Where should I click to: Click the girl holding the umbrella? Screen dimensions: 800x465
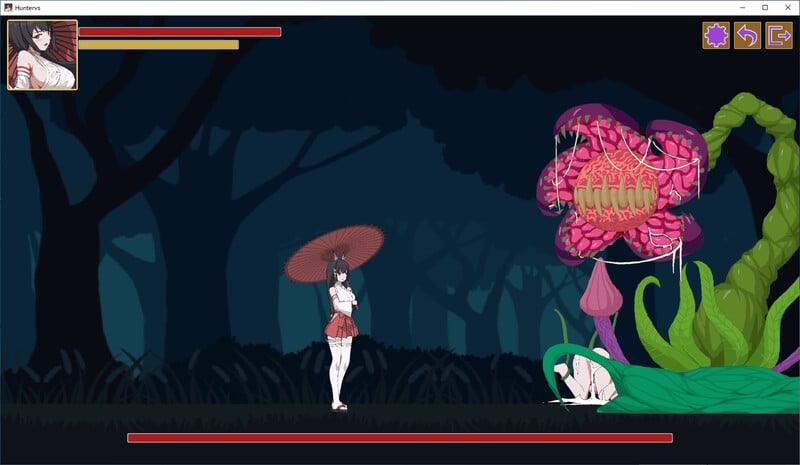point(340,332)
